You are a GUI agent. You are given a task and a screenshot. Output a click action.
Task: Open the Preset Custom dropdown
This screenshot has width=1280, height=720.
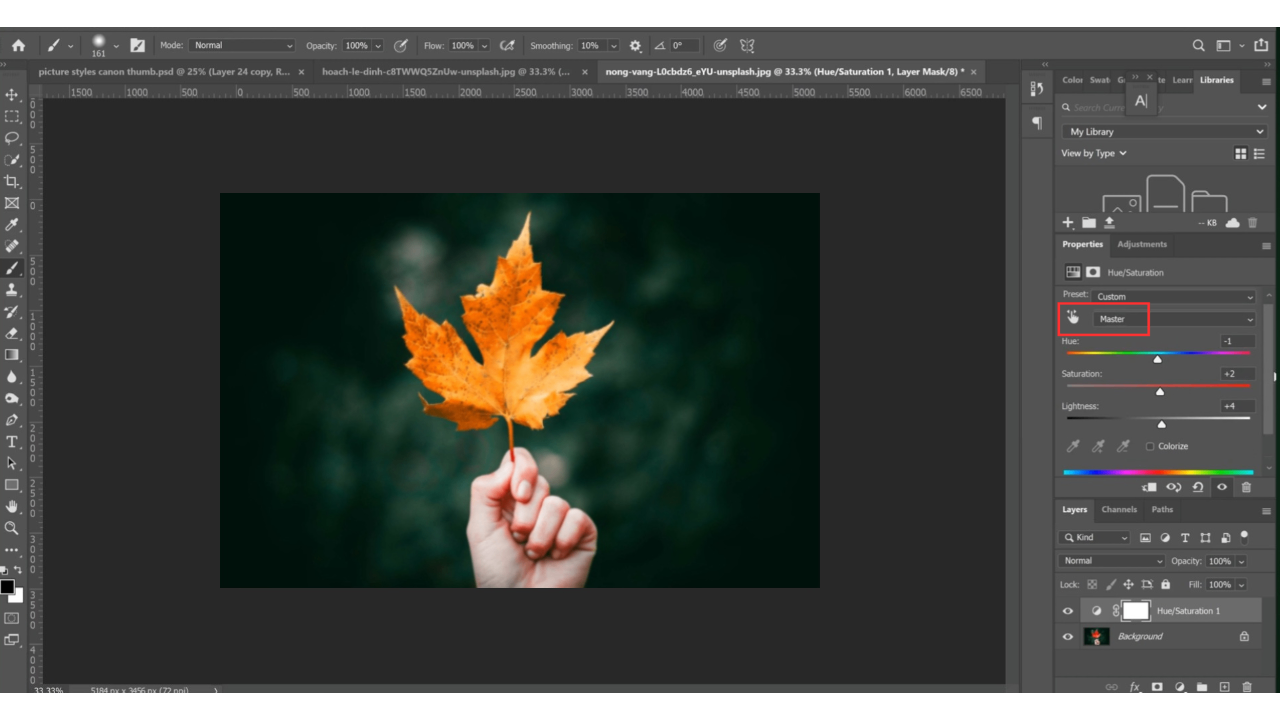pos(1173,296)
